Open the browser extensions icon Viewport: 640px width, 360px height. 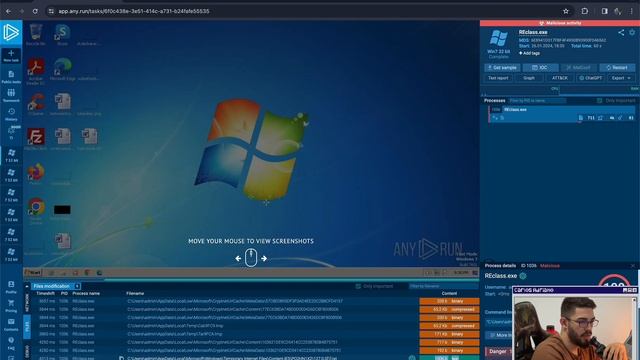tap(584, 11)
